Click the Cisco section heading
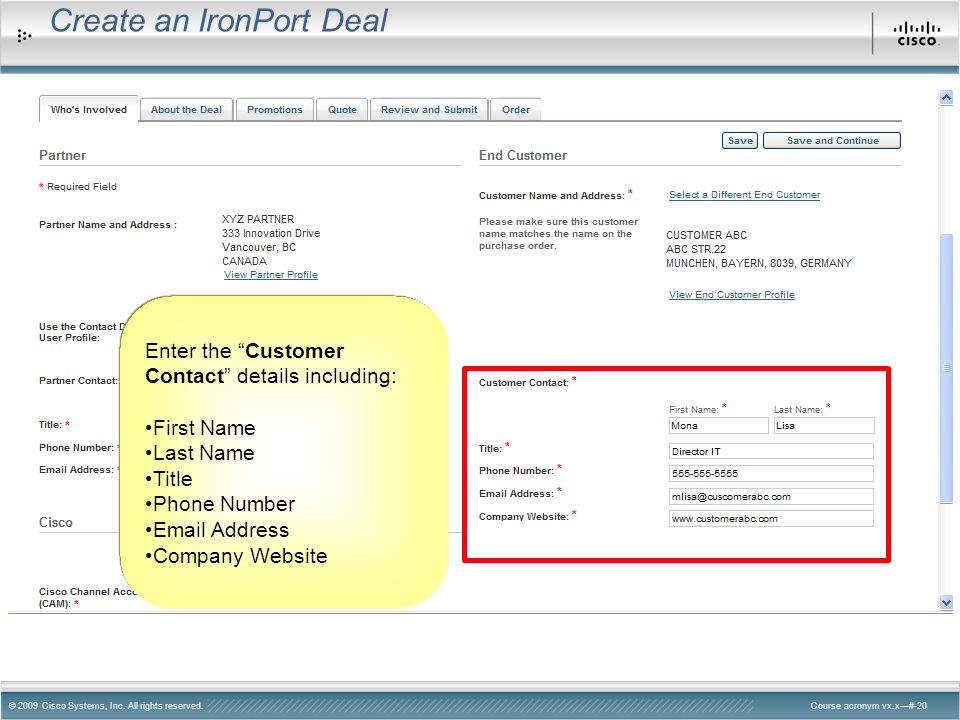Screen dimensions: 960x720 (56, 523)
